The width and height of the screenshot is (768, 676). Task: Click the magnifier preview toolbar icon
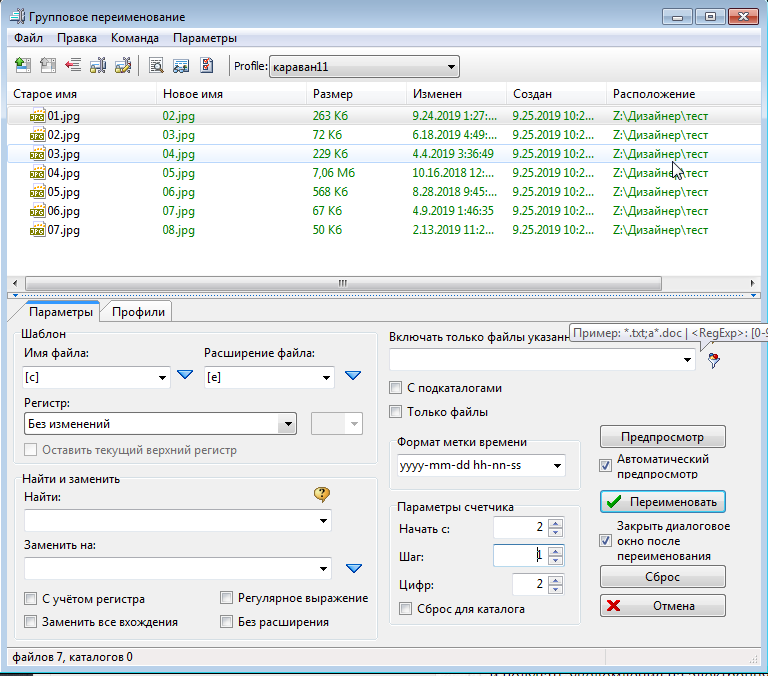point(156,66)
